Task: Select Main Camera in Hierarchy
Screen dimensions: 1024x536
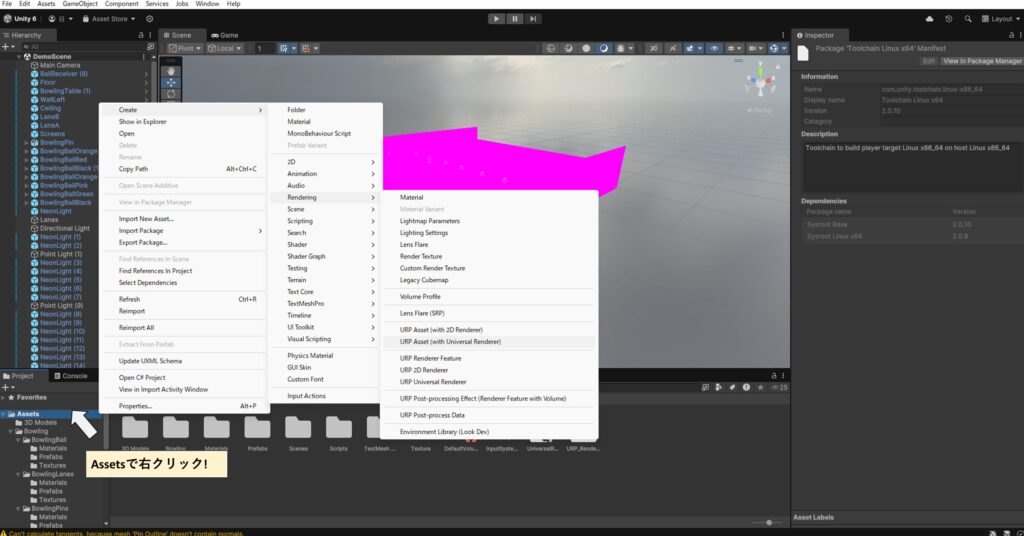Action: pos(60,65)
